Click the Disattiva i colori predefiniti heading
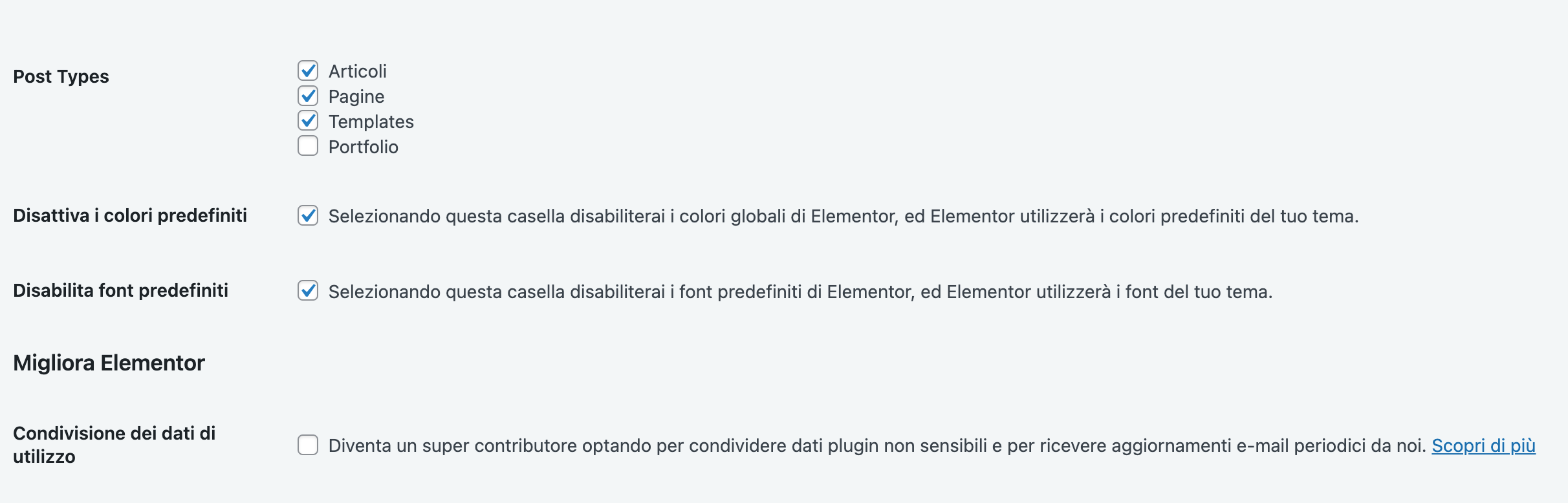The height and width of the screenshot is (503, 1568). click(x=129, y=215)
